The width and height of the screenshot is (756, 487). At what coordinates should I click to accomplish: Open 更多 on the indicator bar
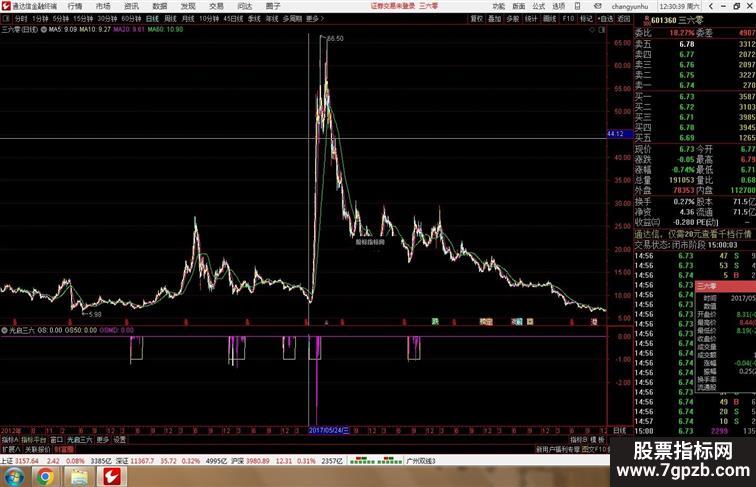103,440
